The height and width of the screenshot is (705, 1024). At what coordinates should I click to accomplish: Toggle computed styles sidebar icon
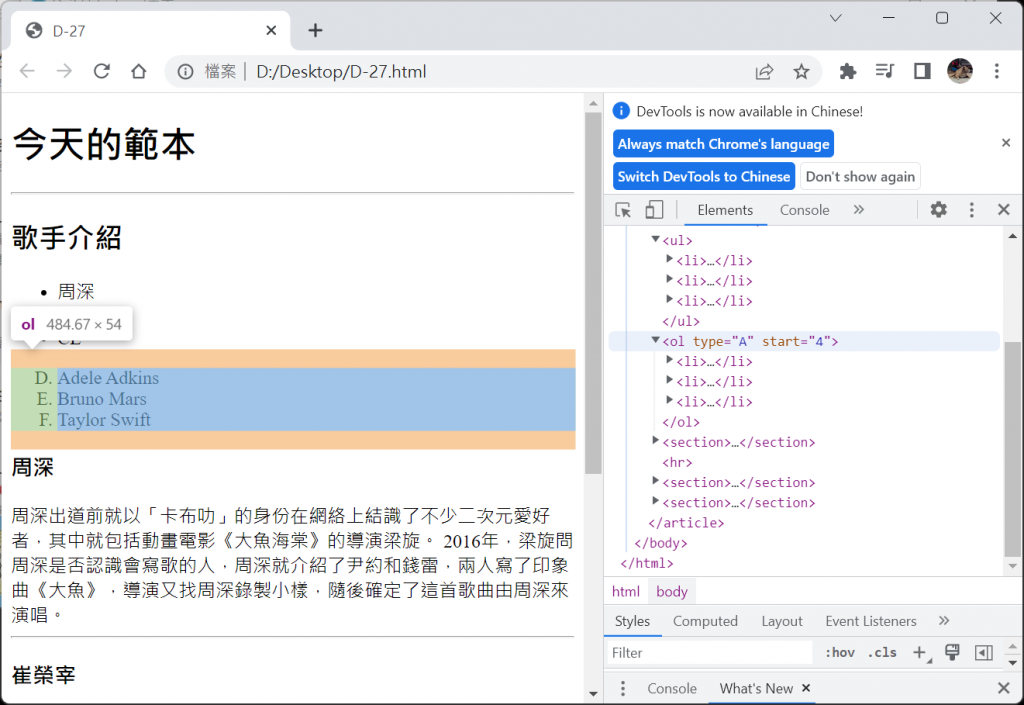pos(984,652)
